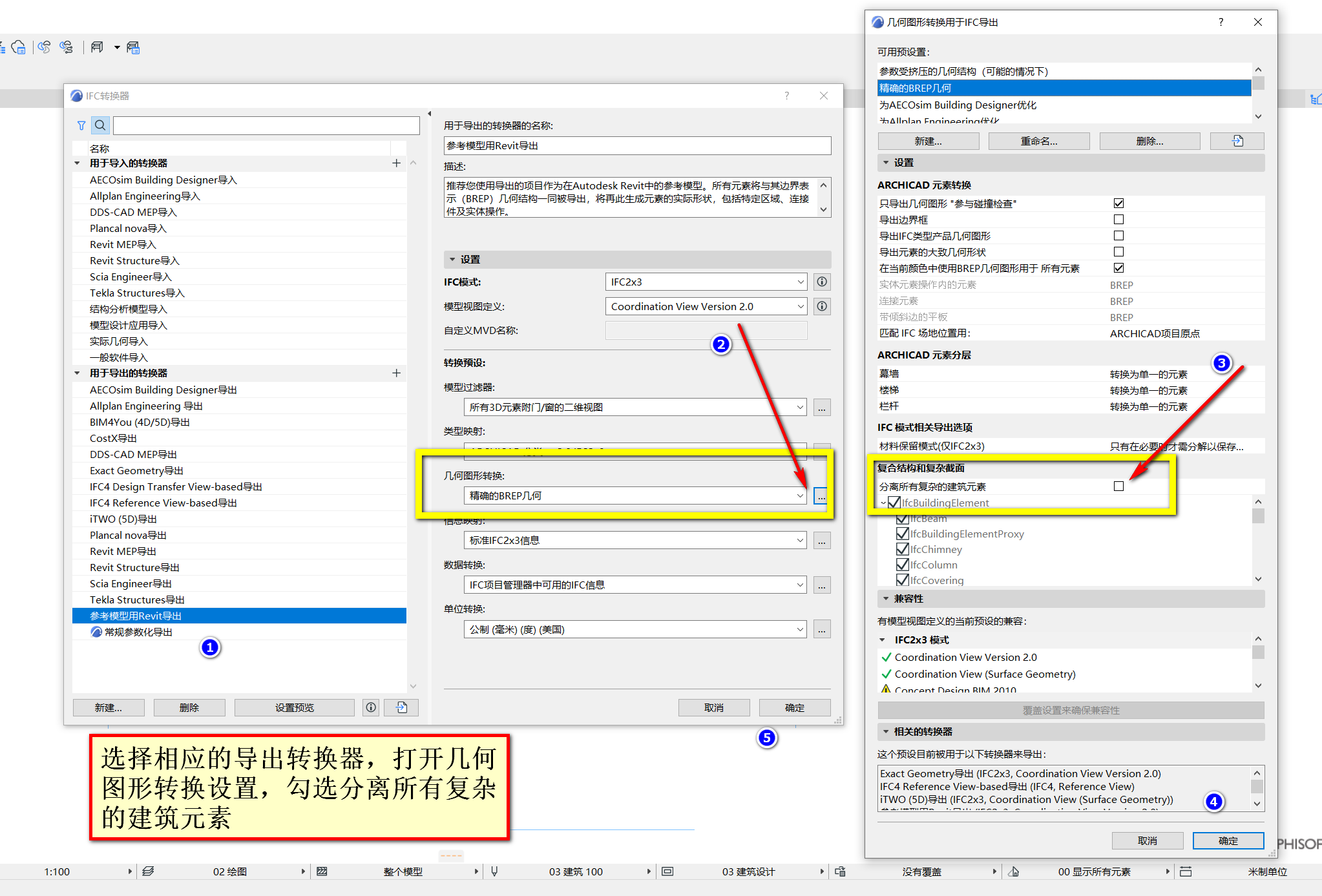Viewport: 1322px width, 896px height.
Task: Select Revit Structure导出 translator
Action: click(x=134, y=567)
